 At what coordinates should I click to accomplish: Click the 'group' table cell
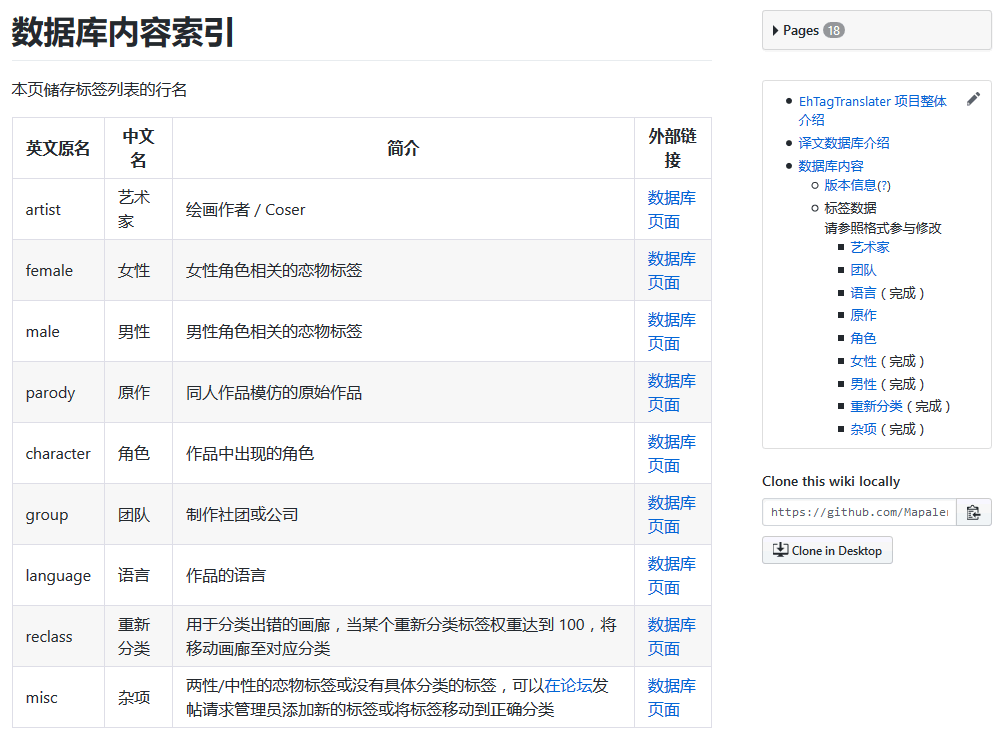(x=58, y=515)
